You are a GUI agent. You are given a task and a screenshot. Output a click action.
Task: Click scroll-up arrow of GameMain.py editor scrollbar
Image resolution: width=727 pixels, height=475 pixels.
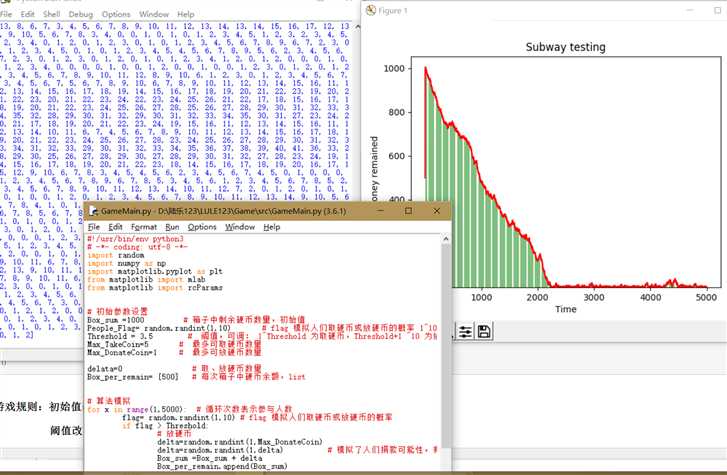pyautogui.click(x=446, y=239)
